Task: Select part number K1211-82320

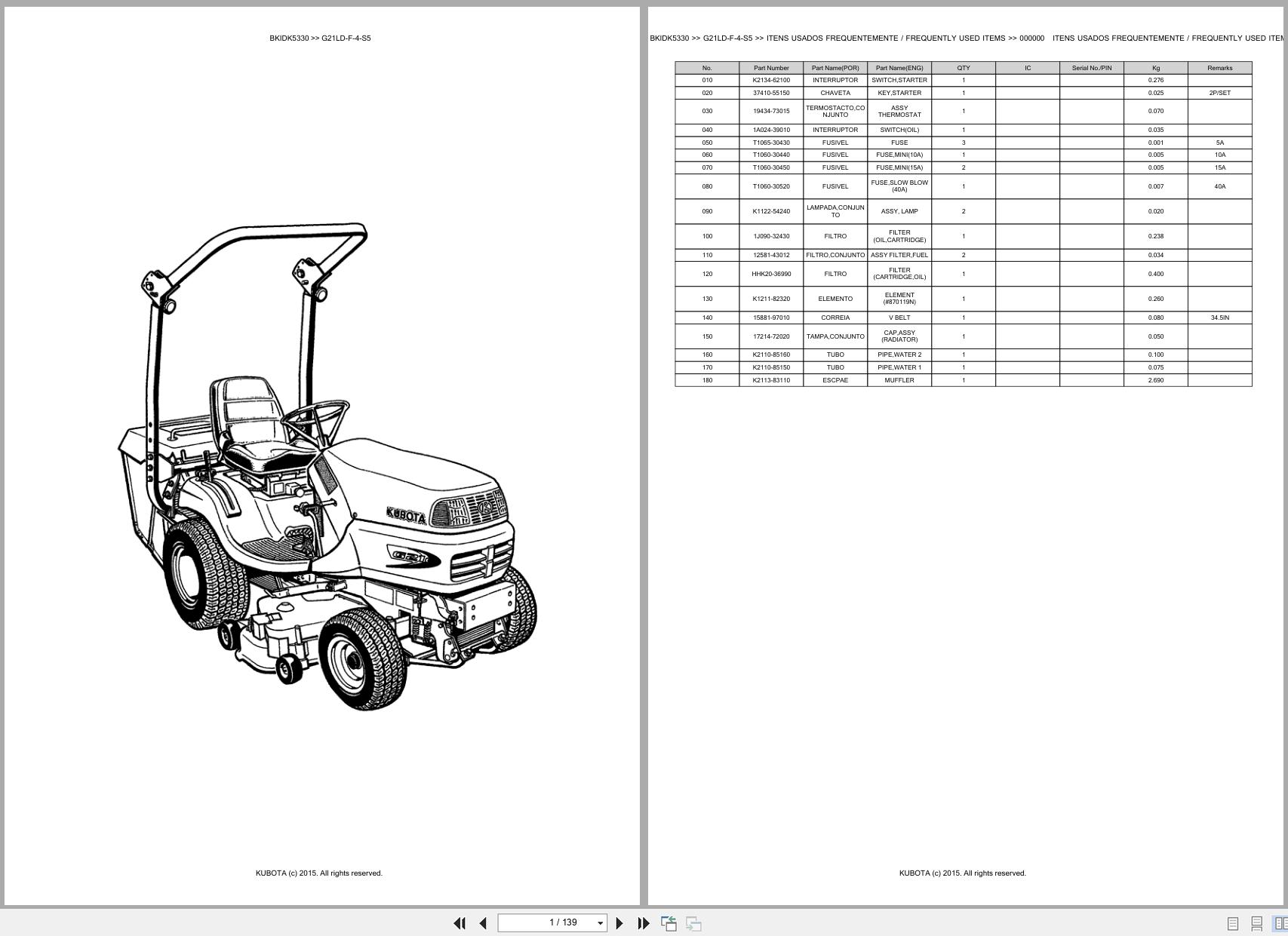Action: [x=771, y=299]
